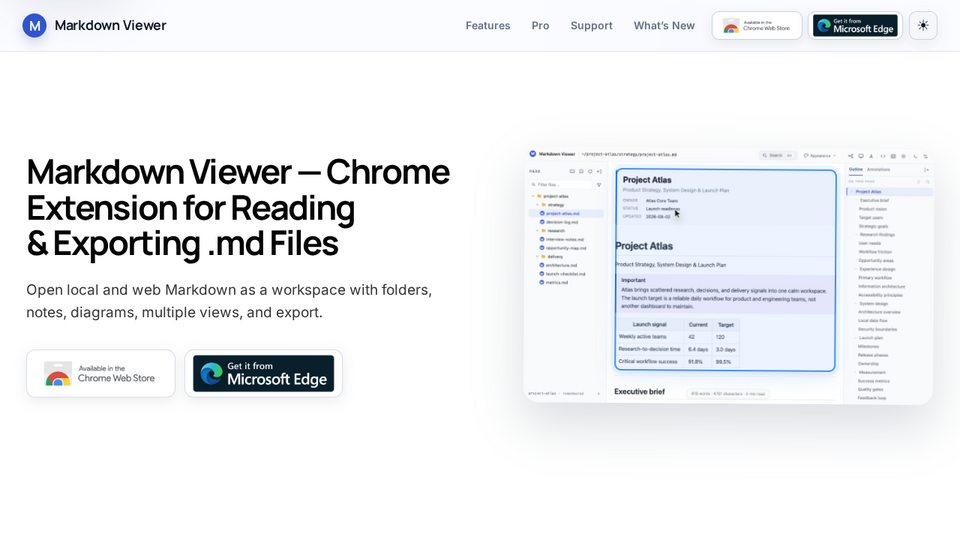Open the What's New nav link

[664, 26]
